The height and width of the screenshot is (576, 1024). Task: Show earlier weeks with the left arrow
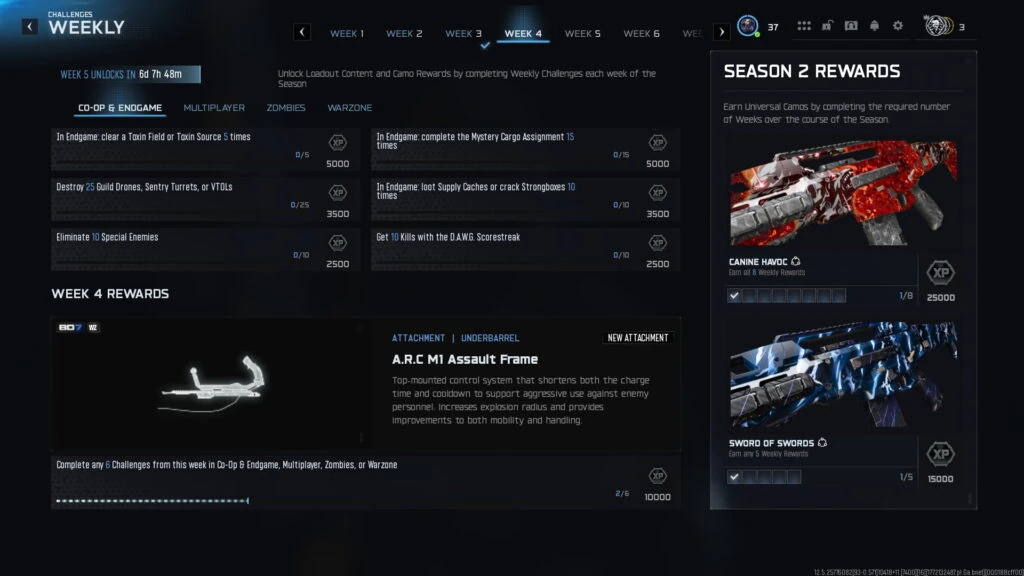tap(302, 32)
